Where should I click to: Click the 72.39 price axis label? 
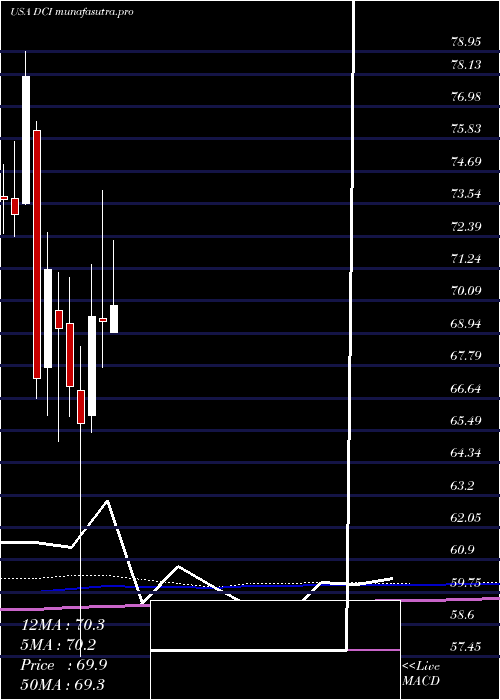(466, 227)
